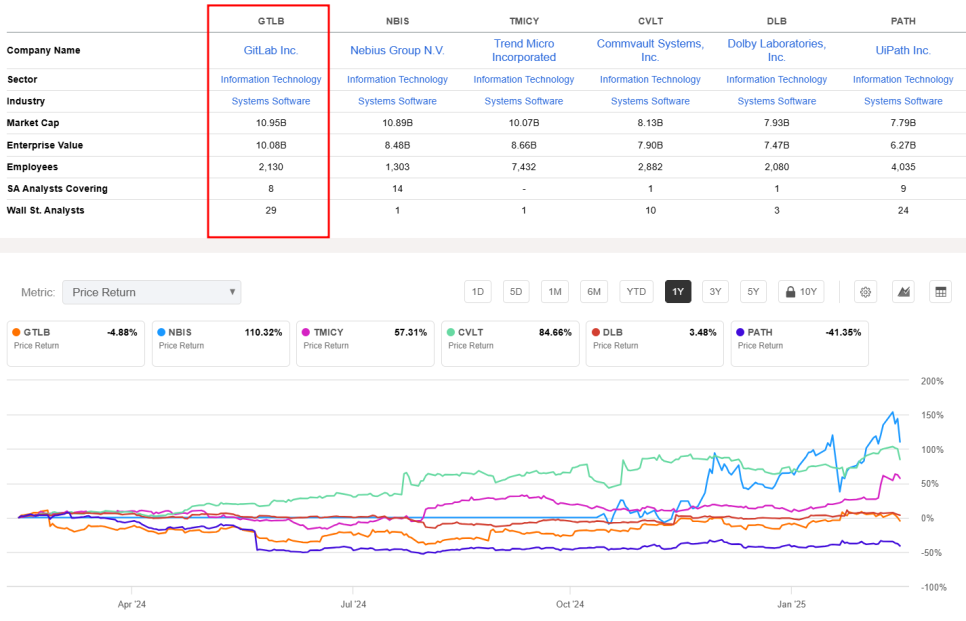Select the 5Y time range

(753, 292)
